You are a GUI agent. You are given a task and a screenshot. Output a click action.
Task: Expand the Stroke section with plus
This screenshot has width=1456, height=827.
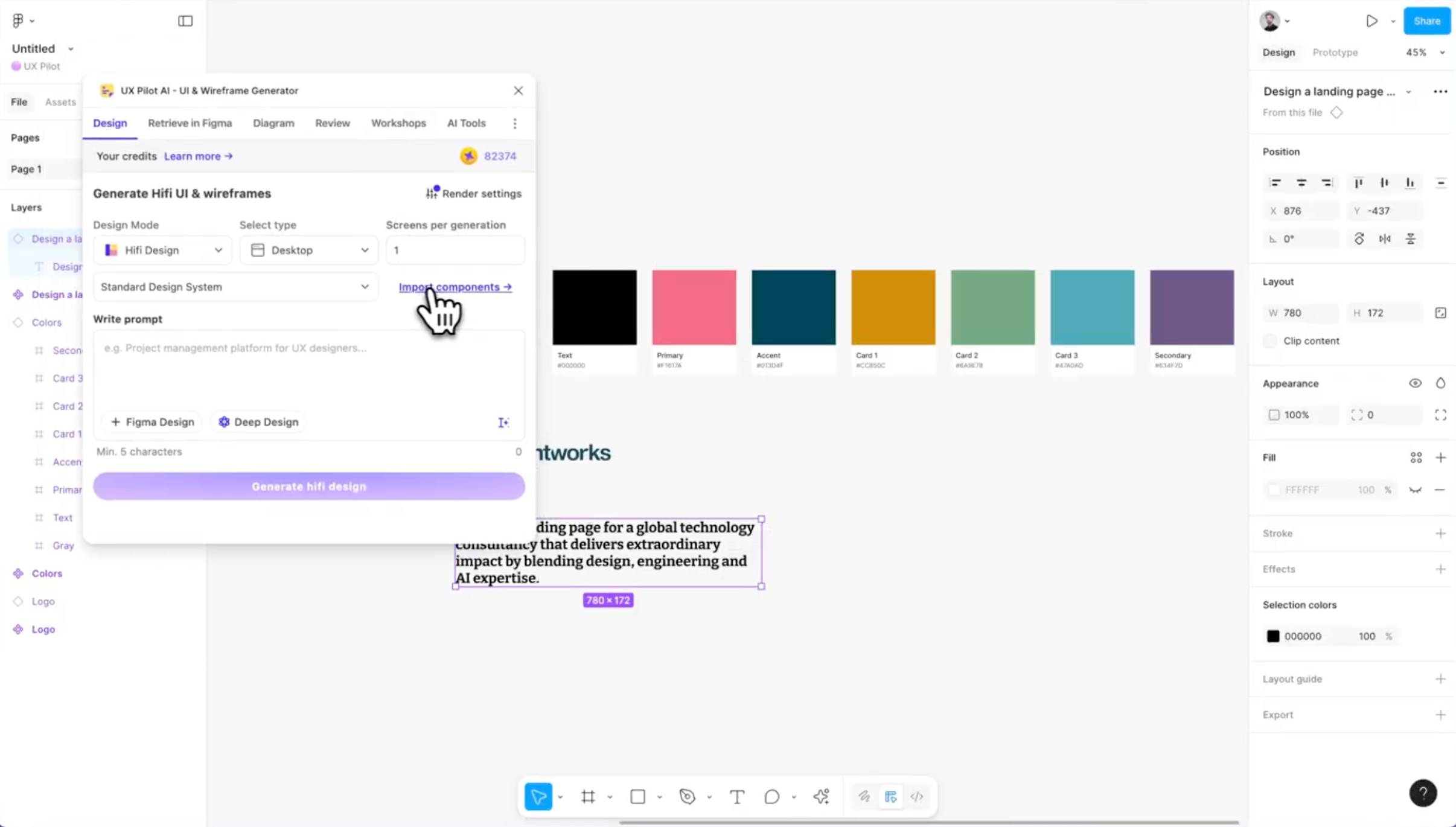[1441, 534]
